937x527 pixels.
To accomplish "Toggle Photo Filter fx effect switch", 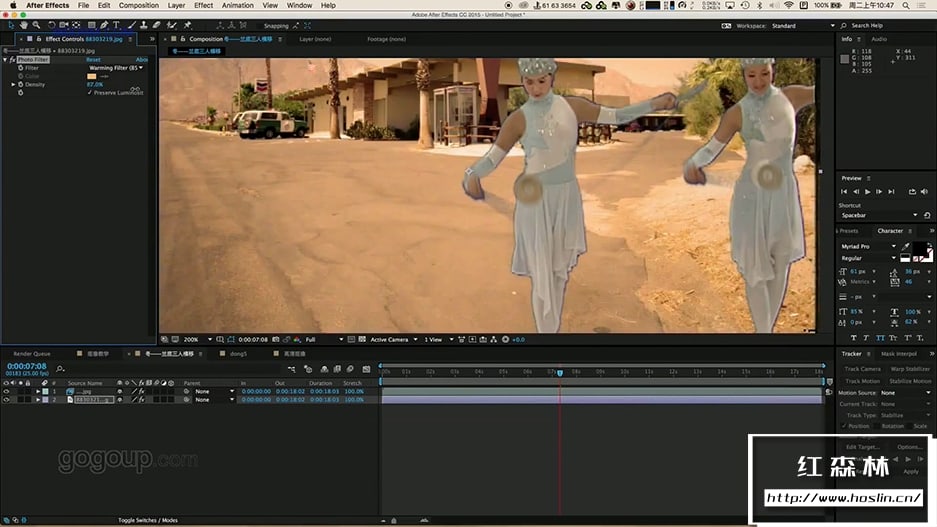I will 12,60.
